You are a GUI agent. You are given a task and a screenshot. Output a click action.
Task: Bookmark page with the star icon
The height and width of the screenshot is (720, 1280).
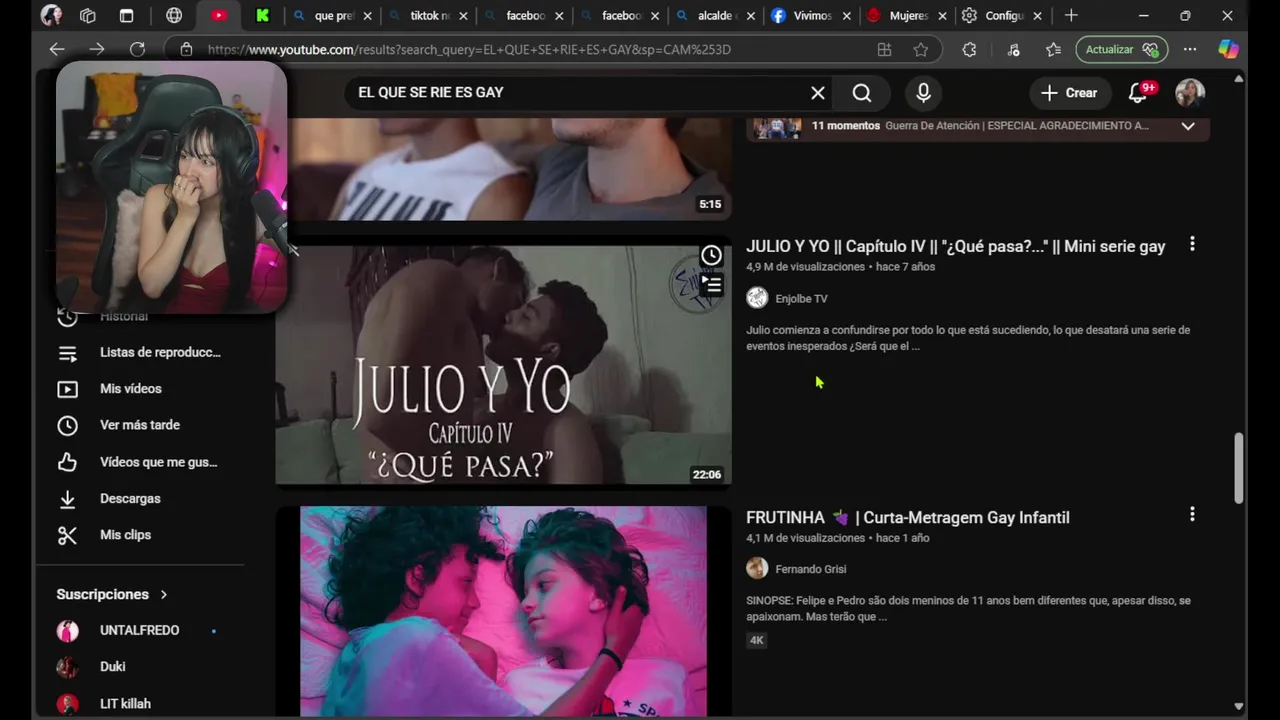[x=921, y=49]
